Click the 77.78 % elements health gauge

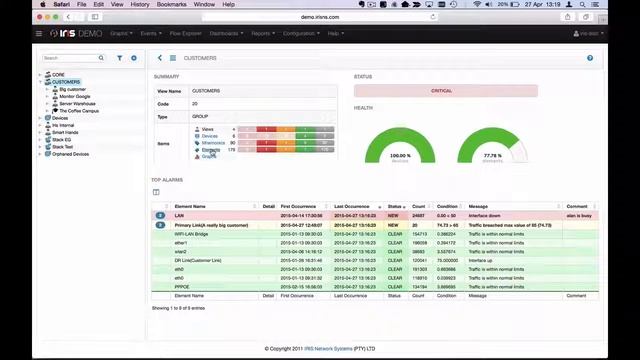point(492,146)
